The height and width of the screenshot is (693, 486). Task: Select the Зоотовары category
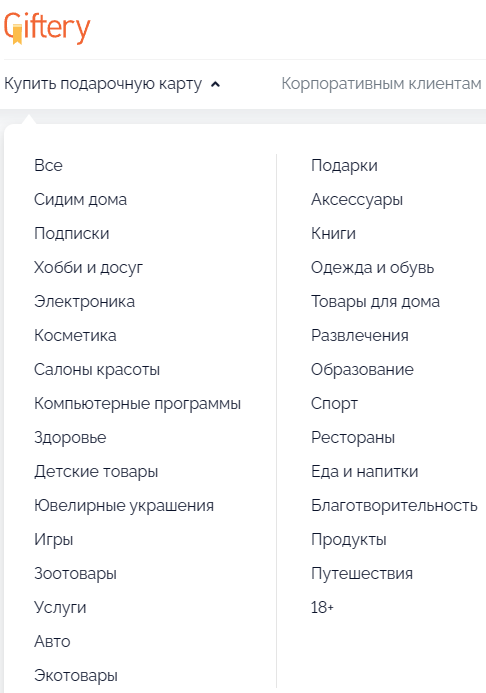(76, 574)
